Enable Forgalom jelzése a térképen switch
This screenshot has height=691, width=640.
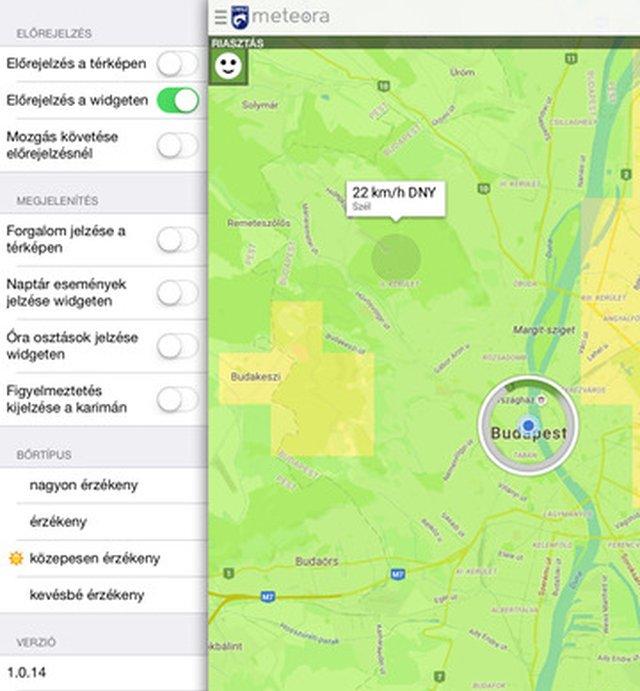[177, 239]
